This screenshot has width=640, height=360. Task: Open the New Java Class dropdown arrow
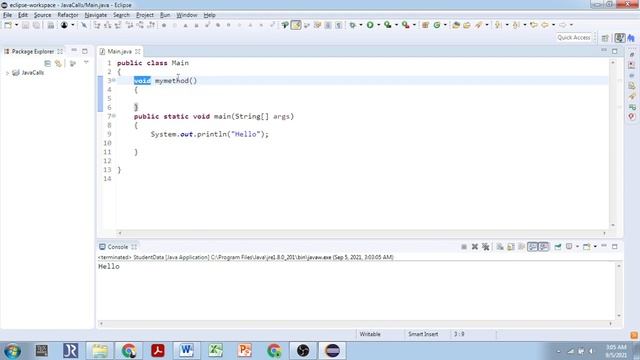445,25
